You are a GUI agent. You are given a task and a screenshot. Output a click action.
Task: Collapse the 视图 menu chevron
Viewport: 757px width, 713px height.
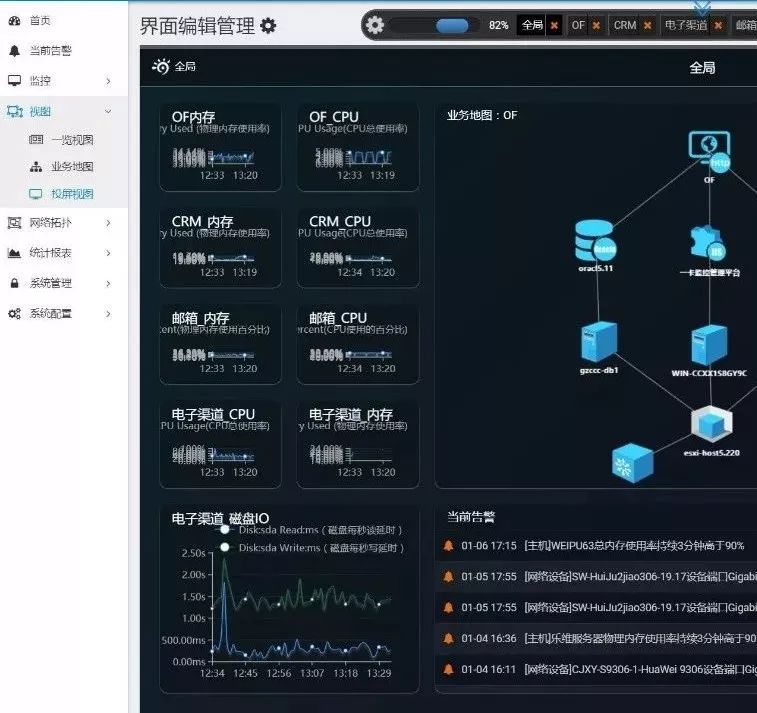108,112
